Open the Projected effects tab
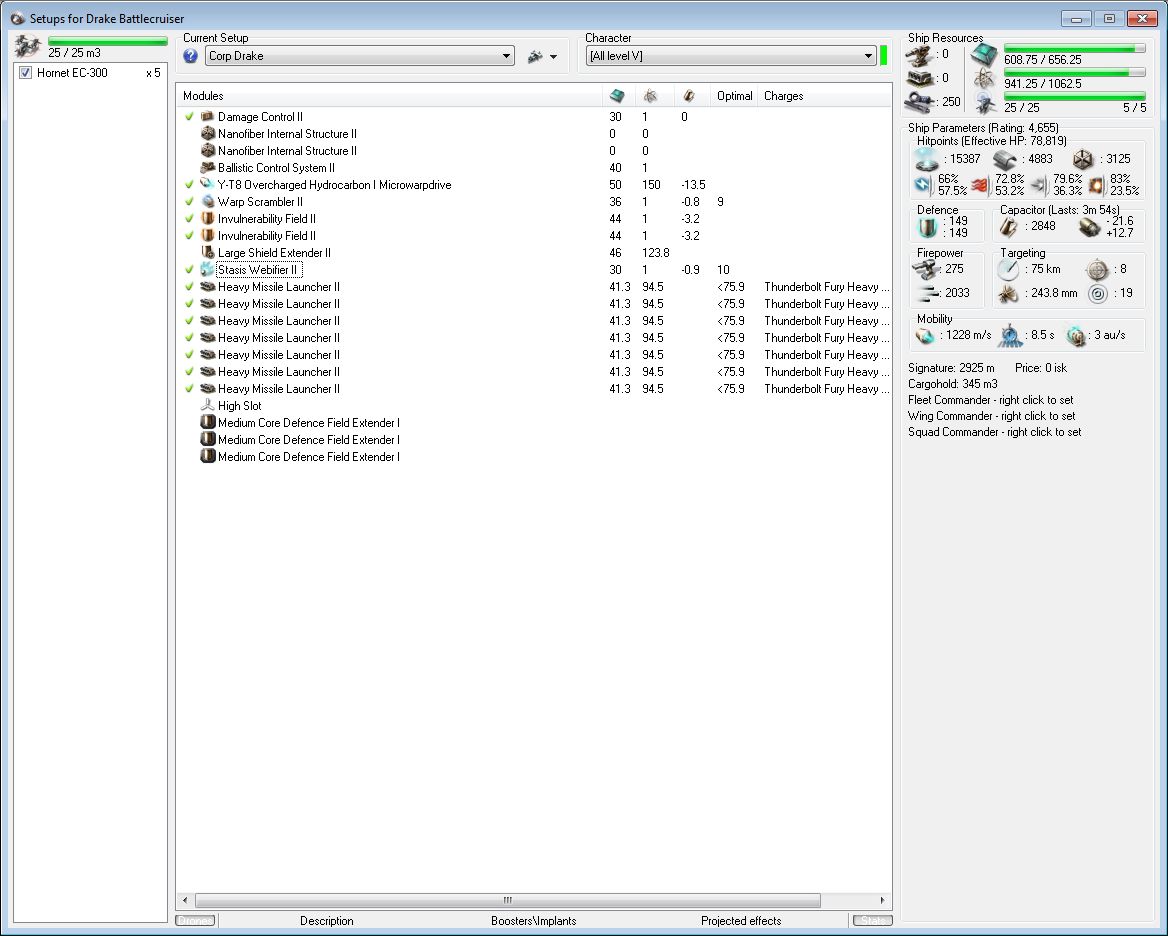The height and width of the screenshot is (936, 1168). (x=741, y=921)
